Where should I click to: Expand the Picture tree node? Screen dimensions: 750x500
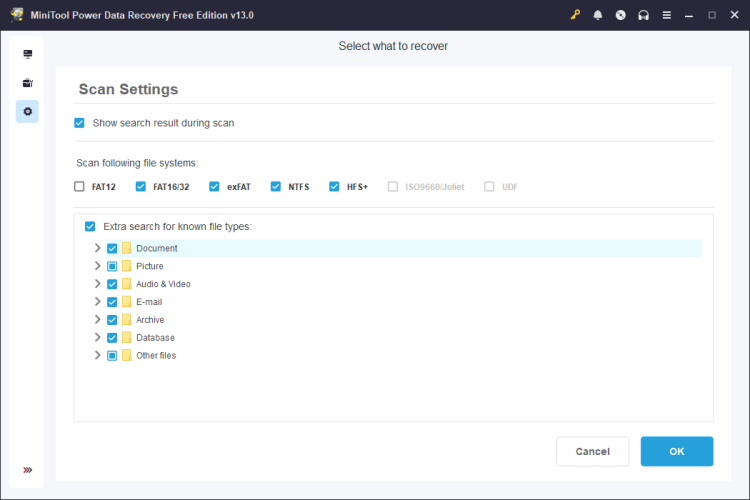point(98,266)
